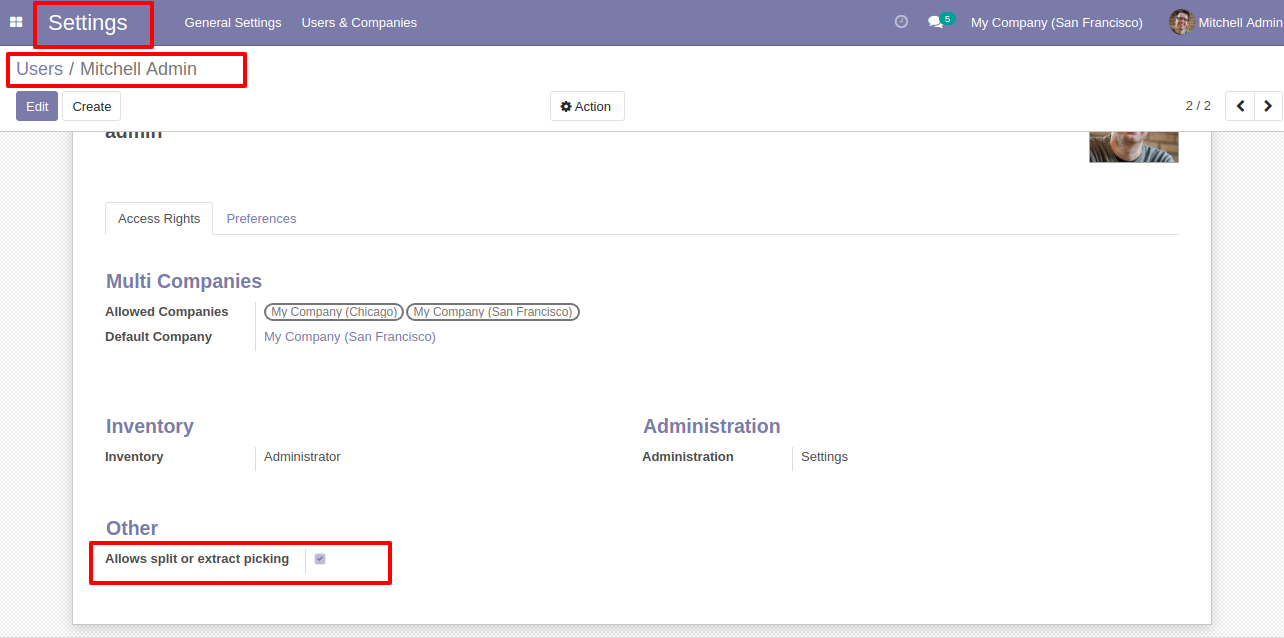The image size is (1284, 638).
Task: Click the Edit button
Action: (x=37, y=106)
